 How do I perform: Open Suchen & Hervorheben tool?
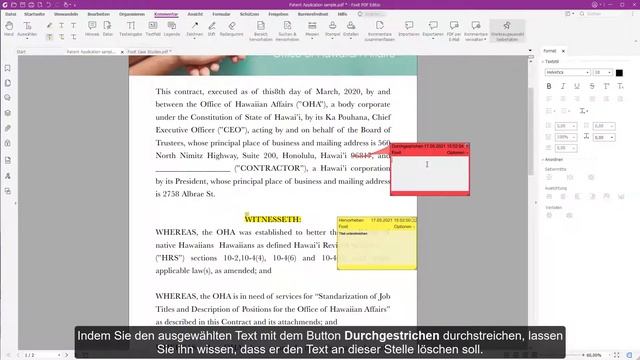[287, 31]
